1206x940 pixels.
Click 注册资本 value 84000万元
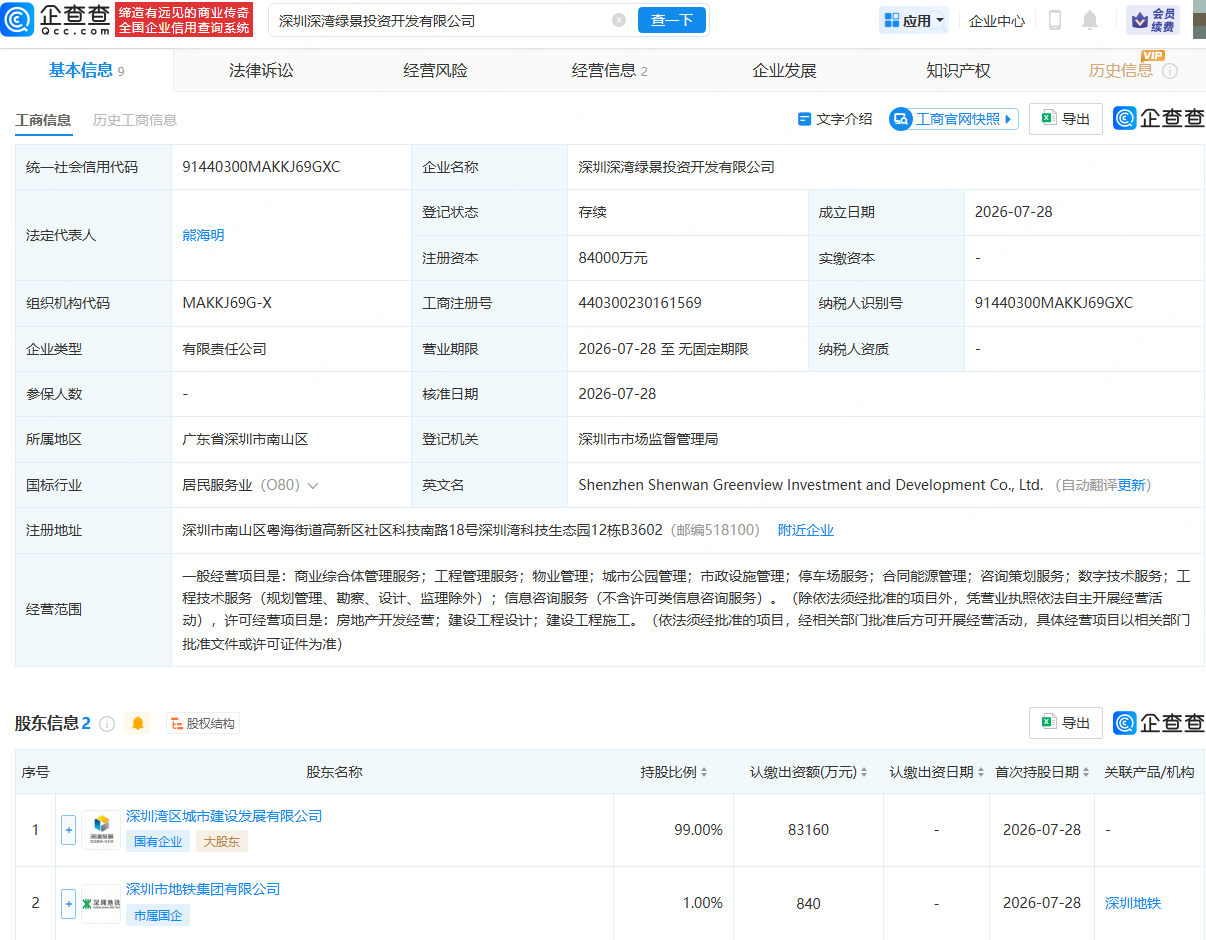[x=613, y=258]
